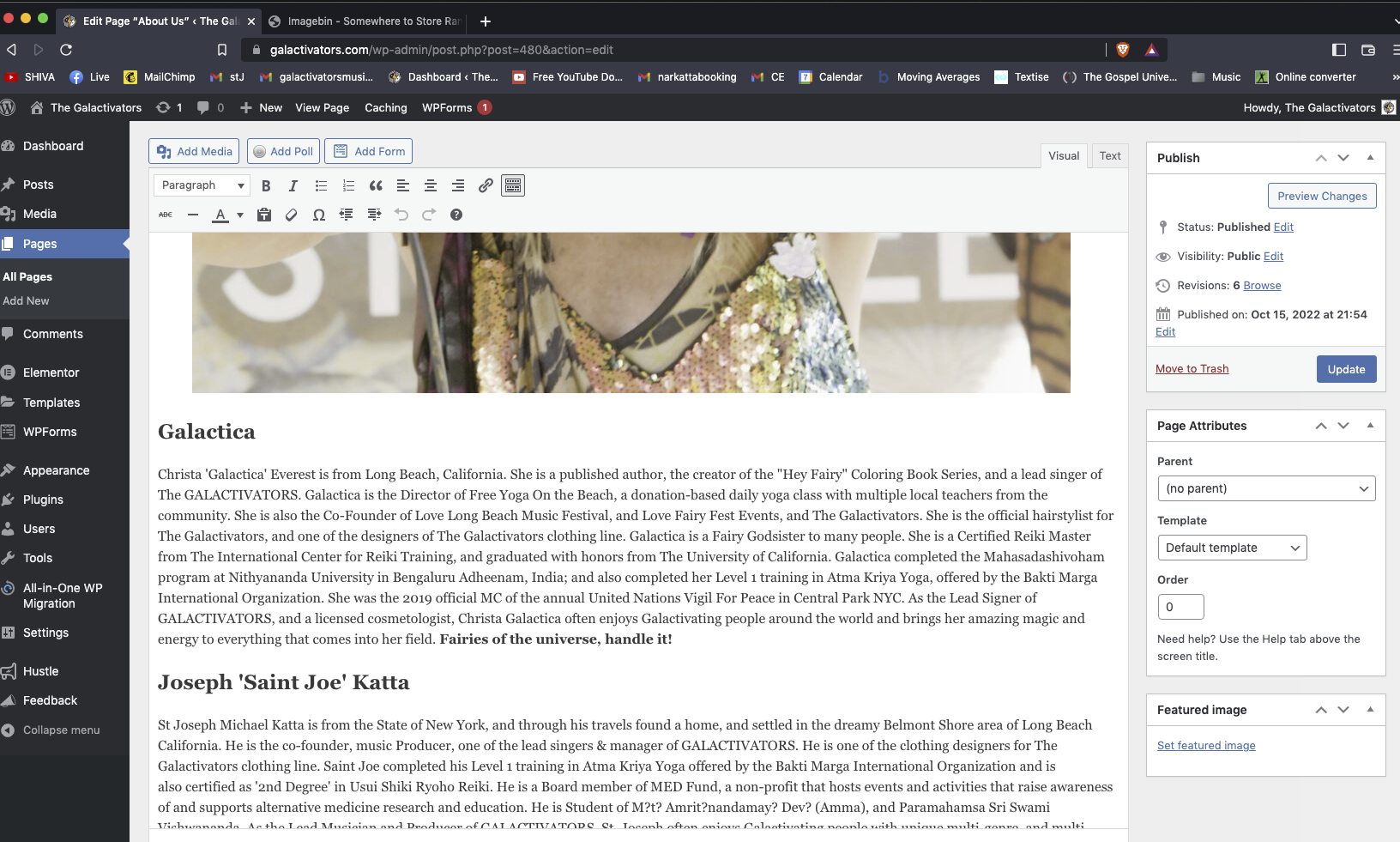The image size is (1400, 842).
Task: Apply strikethrough formatting
Action: (166, 215)
